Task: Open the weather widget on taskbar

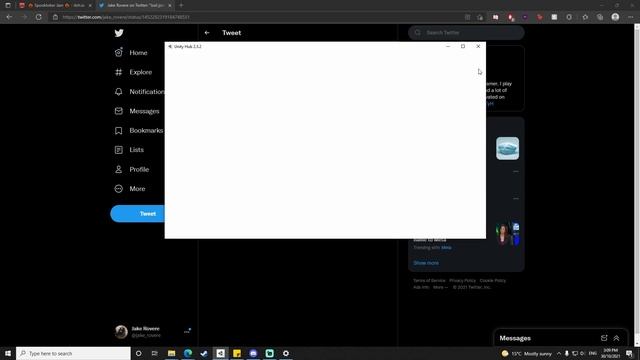Action: 527,353
